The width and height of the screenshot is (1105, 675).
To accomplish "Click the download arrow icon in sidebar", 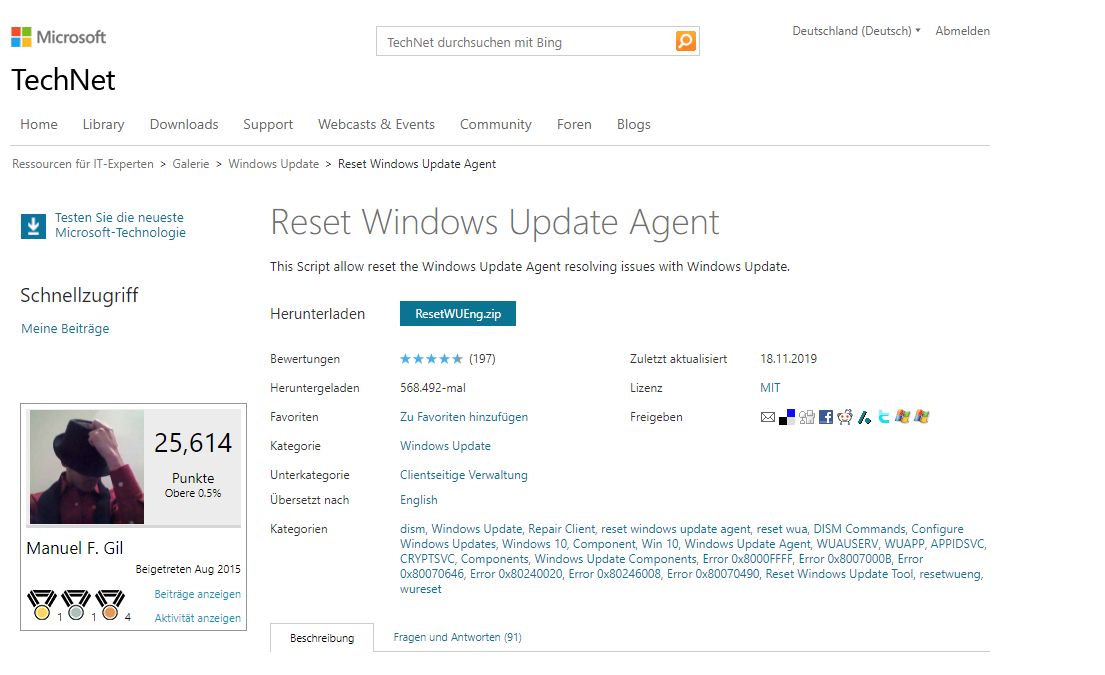I will (x=33, y=226).
